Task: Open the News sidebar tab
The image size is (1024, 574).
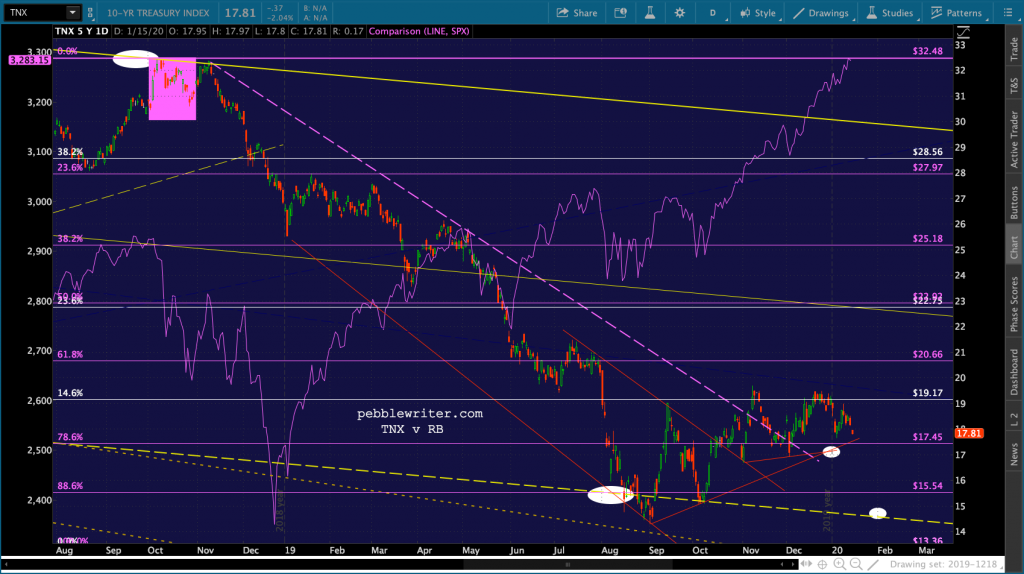Action: (x=1014, y=454)
